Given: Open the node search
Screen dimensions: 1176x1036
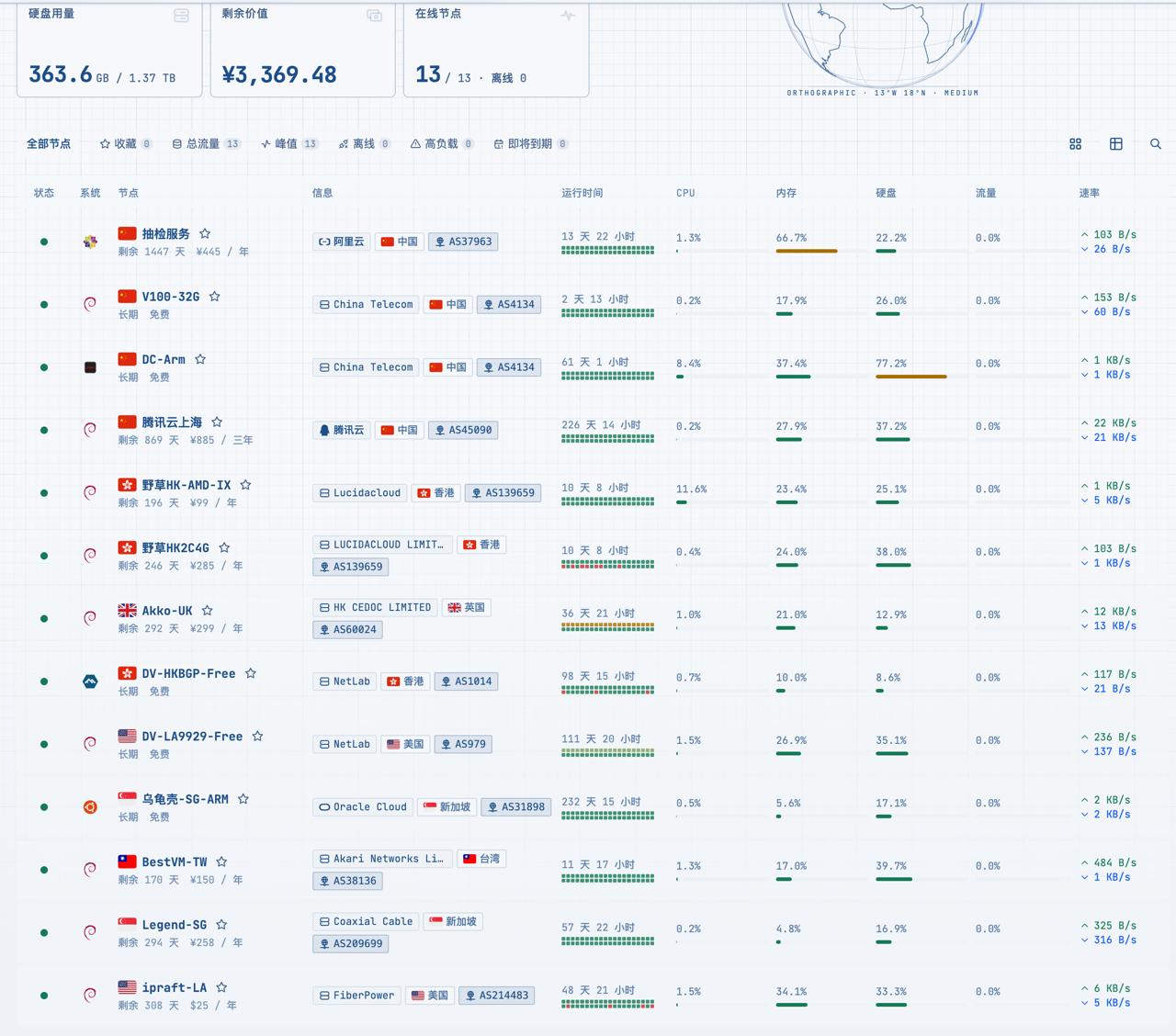Looking at the screenshot, I should coord(1156,144).
